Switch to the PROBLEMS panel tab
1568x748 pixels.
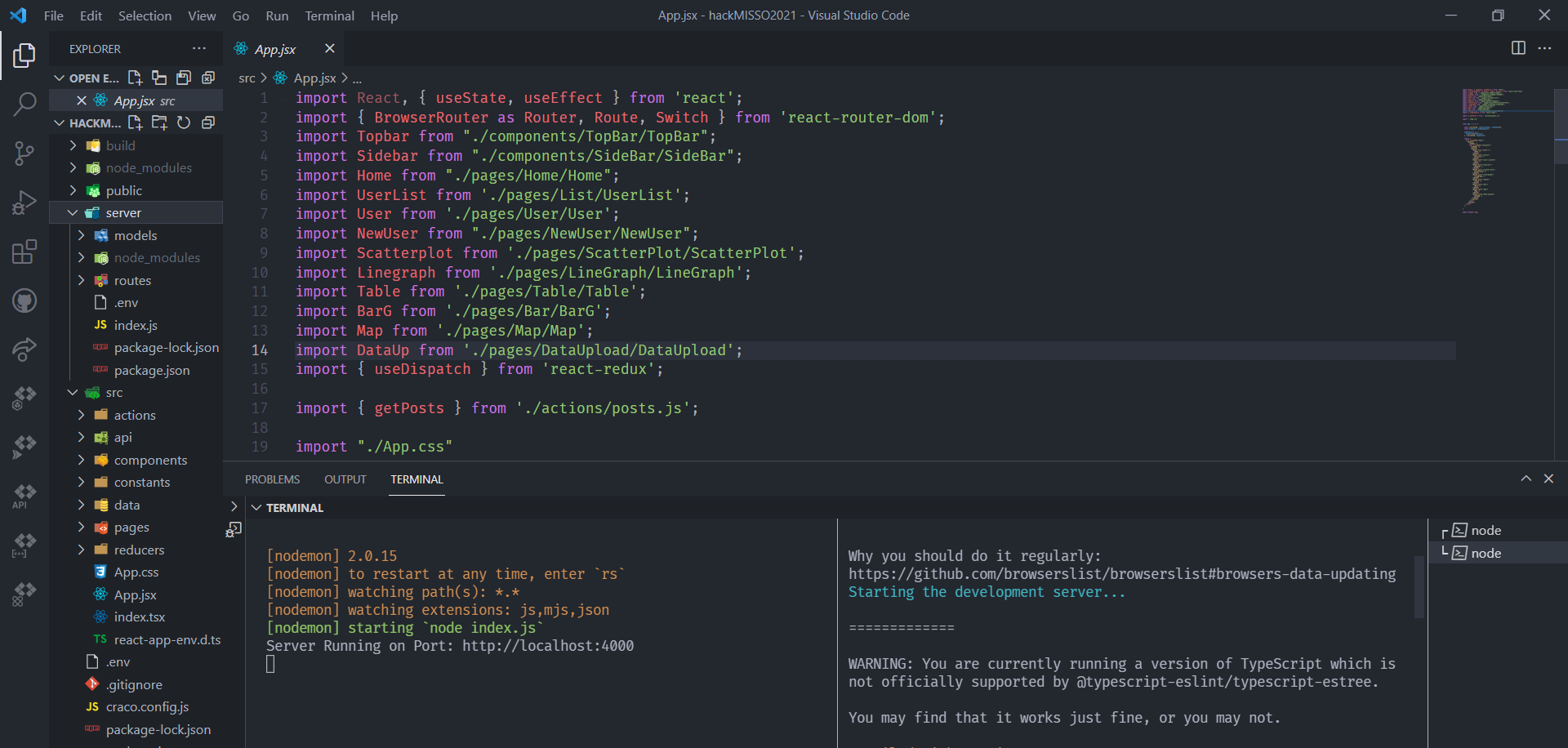[273, 479]
